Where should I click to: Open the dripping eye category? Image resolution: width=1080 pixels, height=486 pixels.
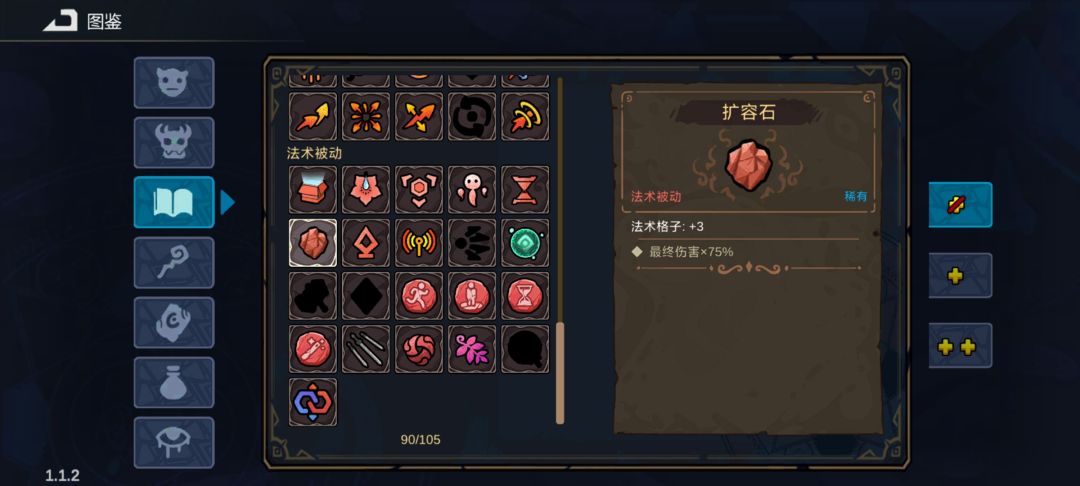click(x=174, y=442)
